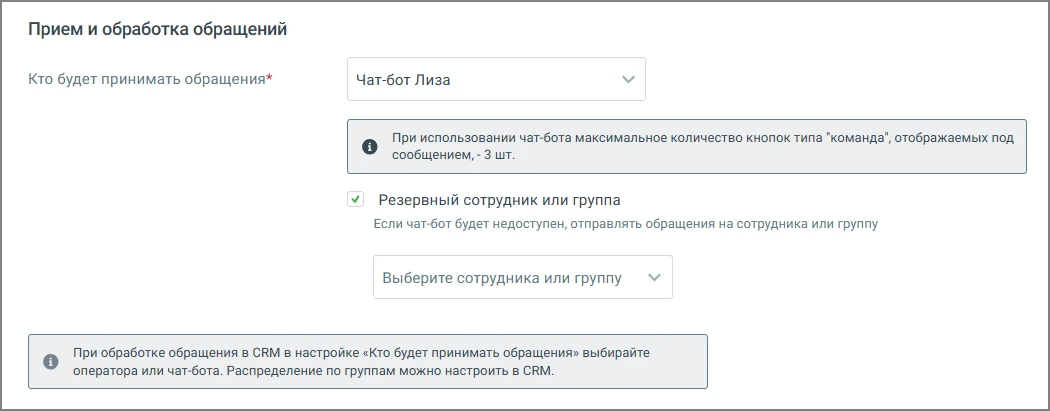Image resolution: width=1050 pixels, height=411 pixels.
Task: Click the info icon in the chat-bot button limit notice
Action: 369,147
